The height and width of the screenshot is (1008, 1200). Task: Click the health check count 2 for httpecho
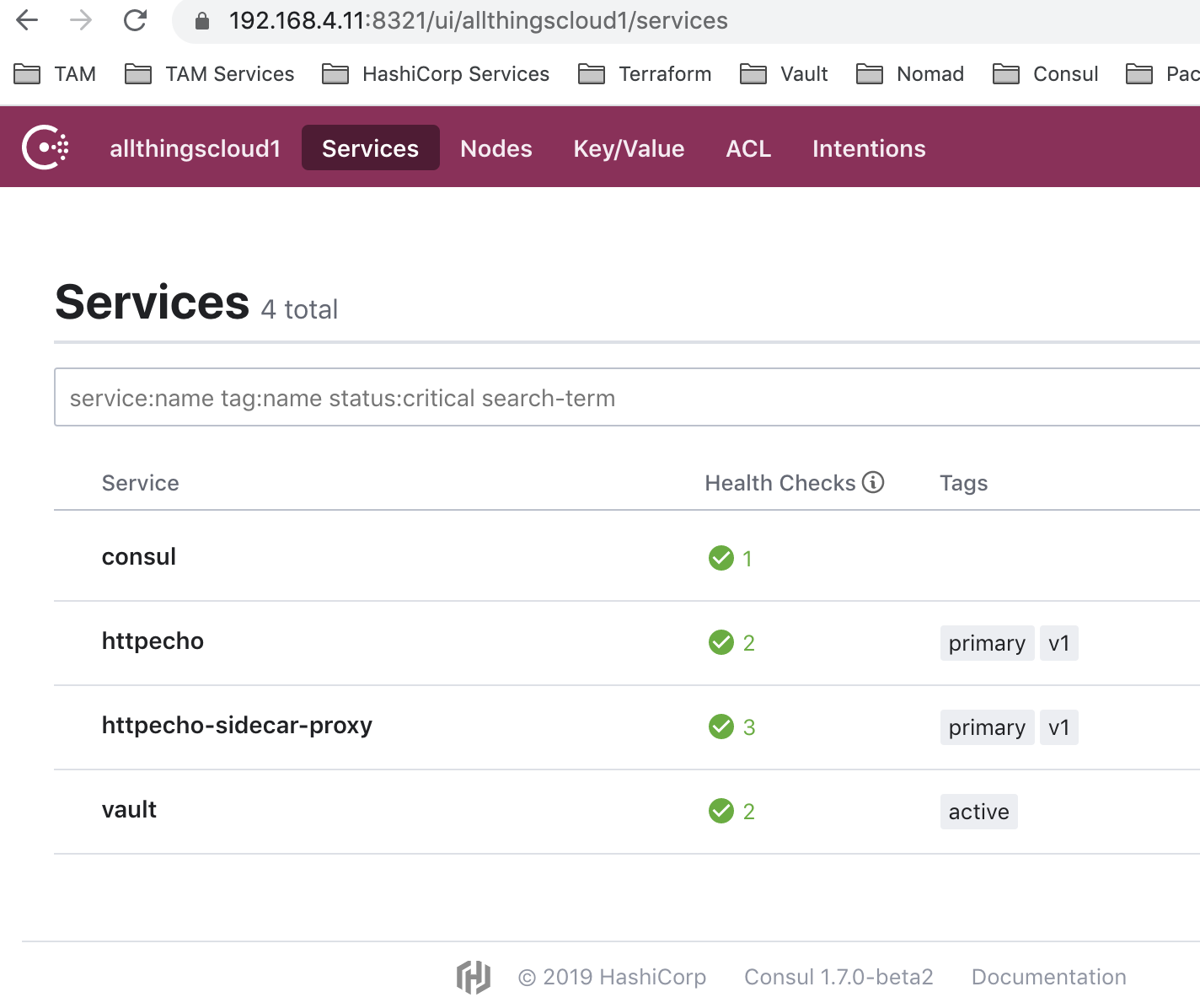(x=749, y=643)
